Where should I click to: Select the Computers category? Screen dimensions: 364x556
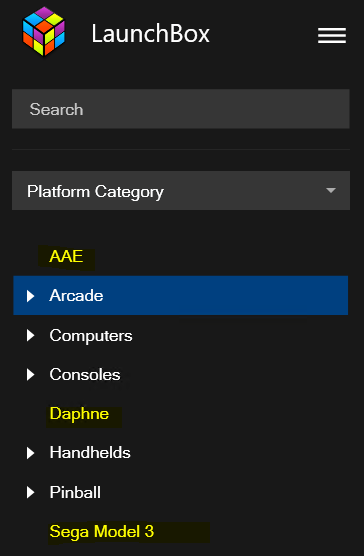click(x=91, y=335)
